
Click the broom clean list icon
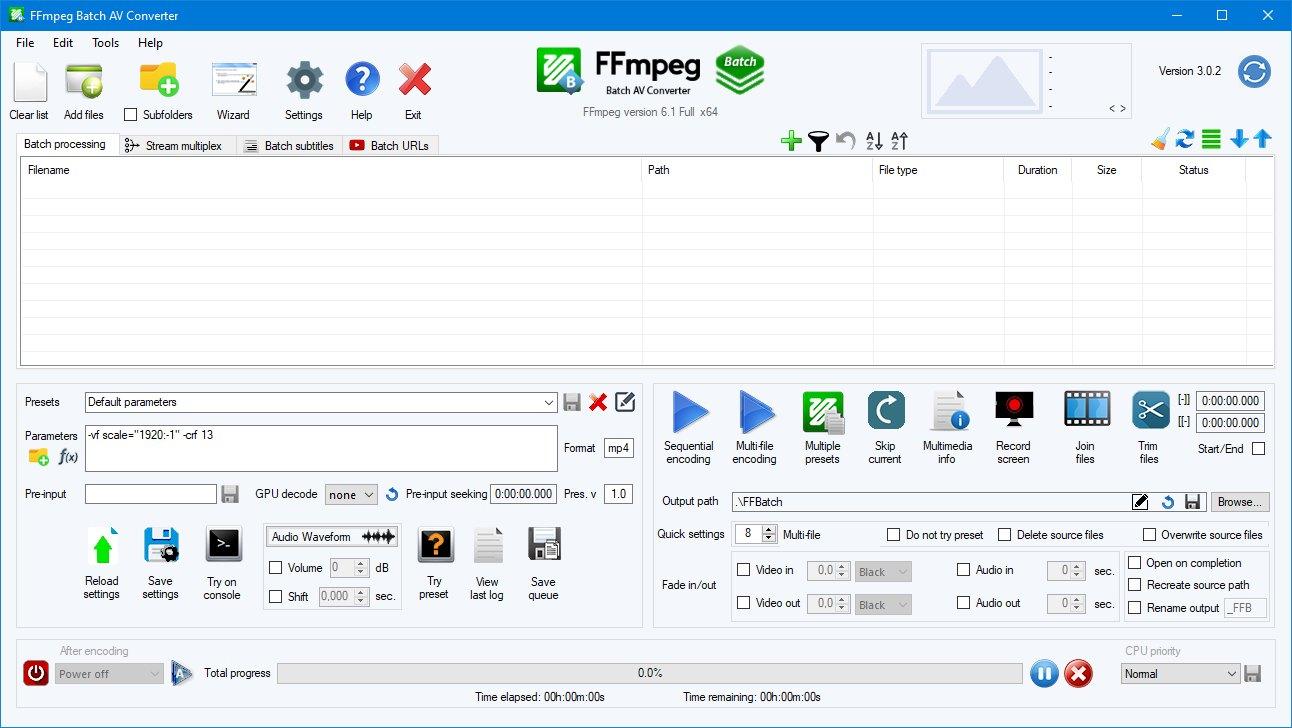1160,140
